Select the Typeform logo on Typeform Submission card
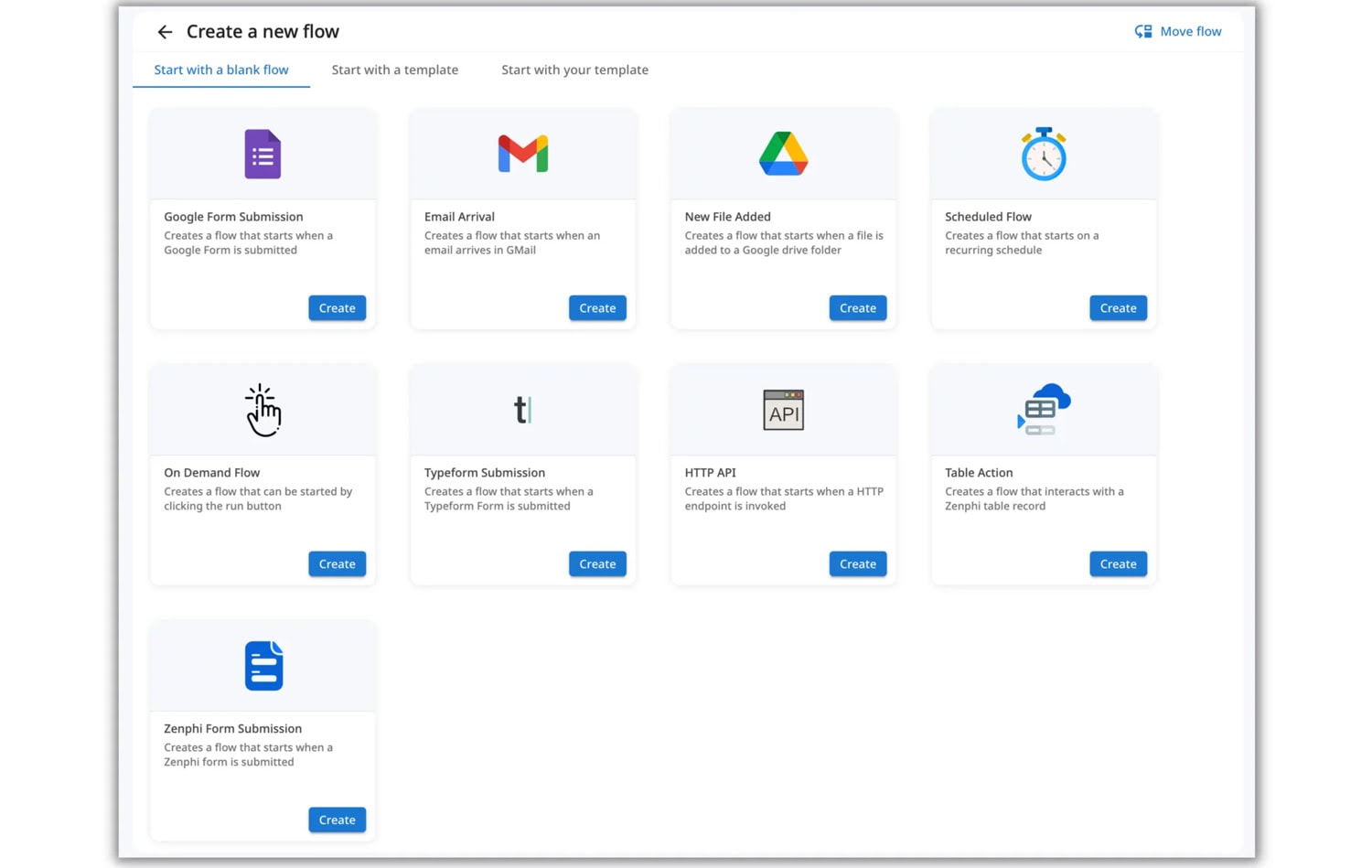Screen dimensions: 1372x868 pos(522,409)
